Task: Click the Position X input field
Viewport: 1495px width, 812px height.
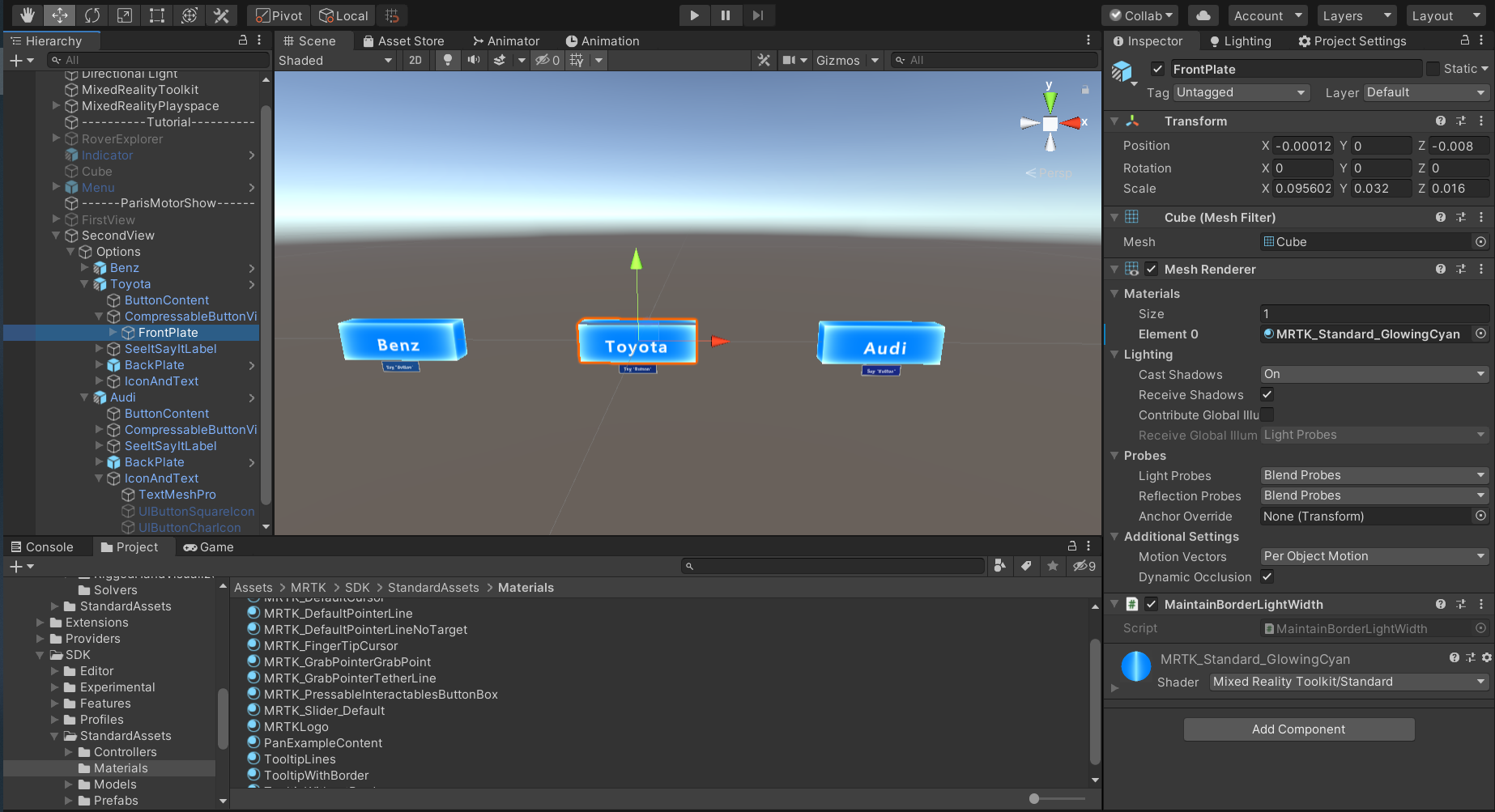Action: click(x=1303, y=146)
